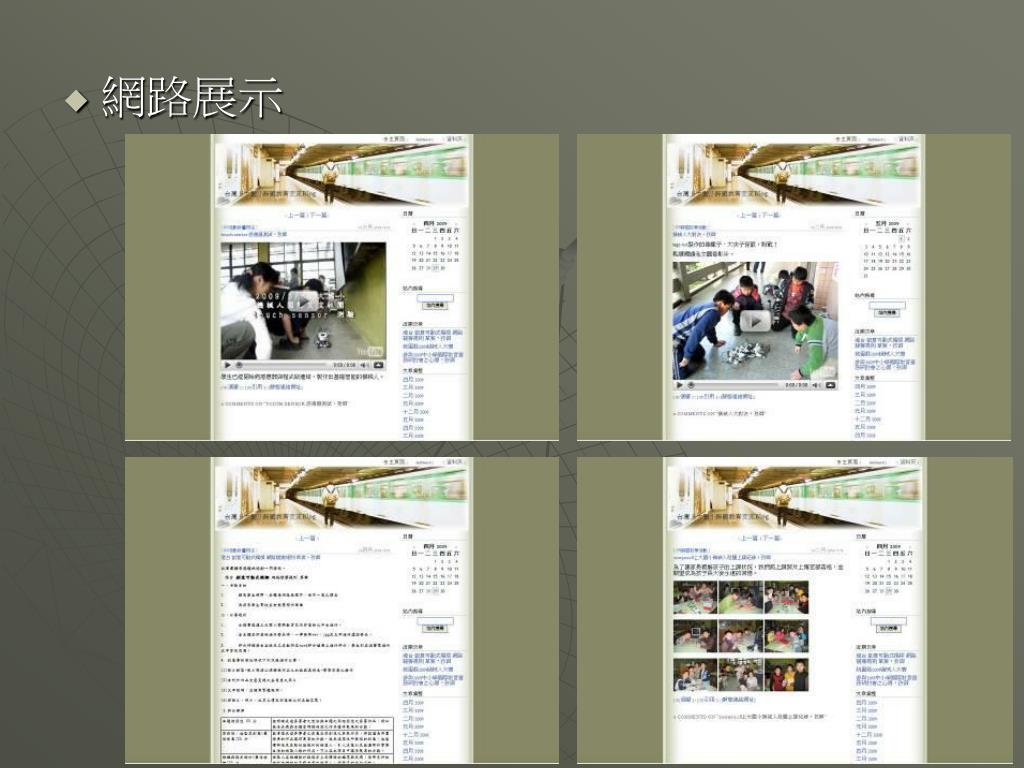Click 下一篇 above the kids video post
The width and height of the screenshot is (1024, 768).
tap(770, 215)
